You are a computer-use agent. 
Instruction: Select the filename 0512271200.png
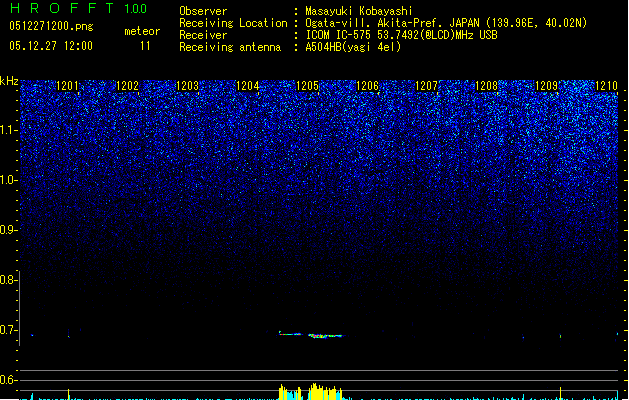coord(51,26)
